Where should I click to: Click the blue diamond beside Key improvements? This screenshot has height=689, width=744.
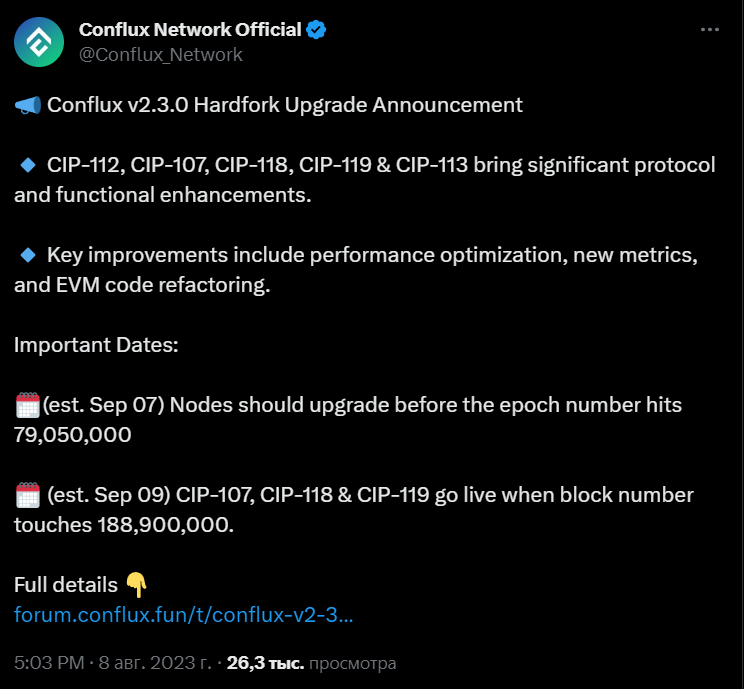point(28,254)
